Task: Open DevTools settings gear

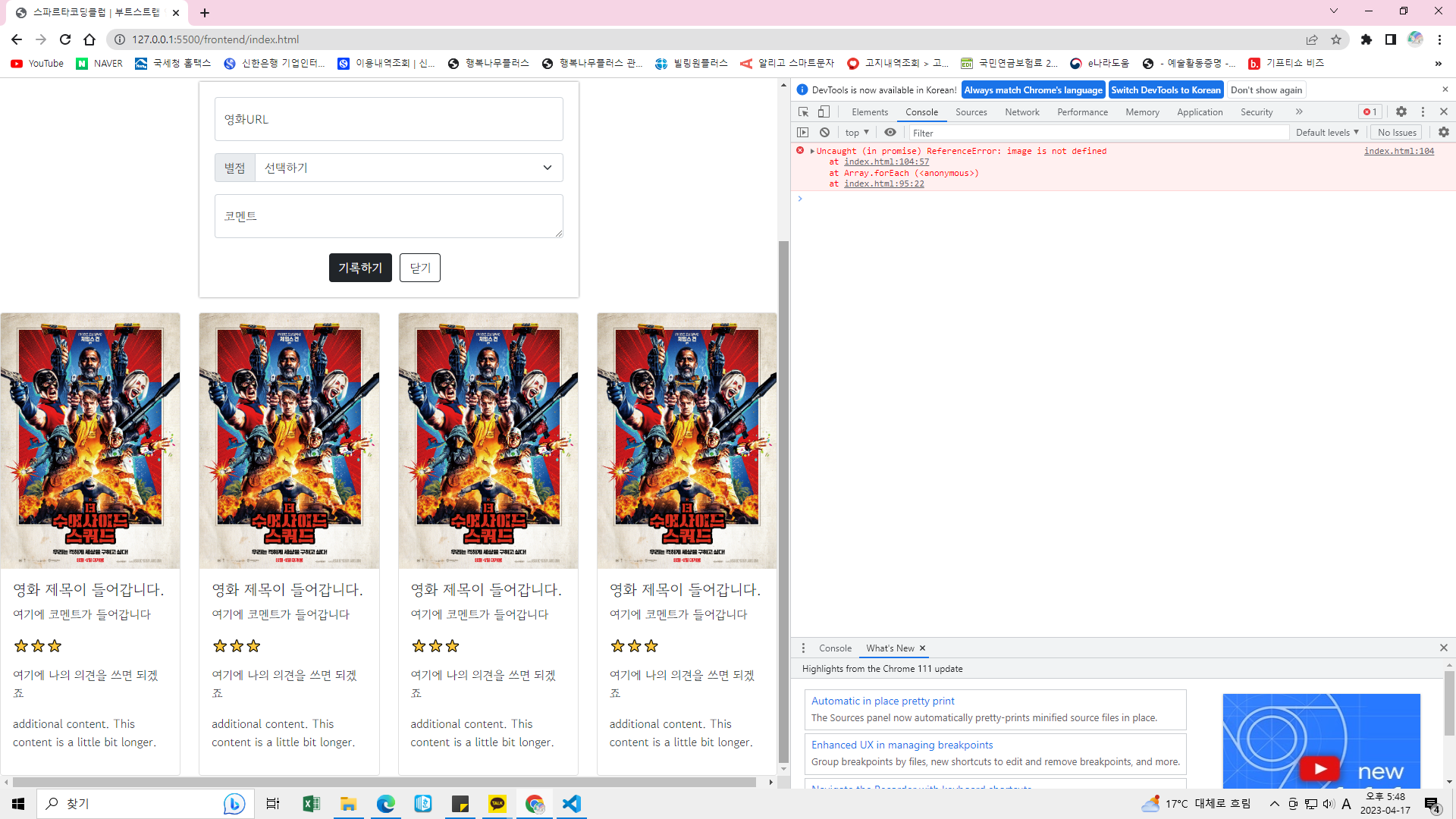Action: pos(1401,111)
